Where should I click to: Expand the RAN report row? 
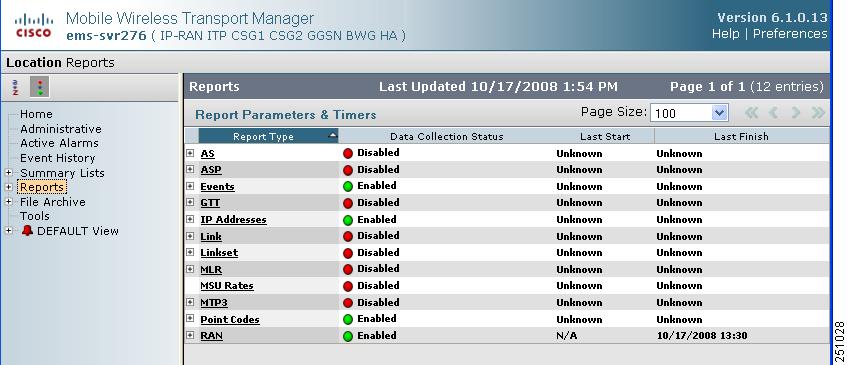click(x=190, y=335)
